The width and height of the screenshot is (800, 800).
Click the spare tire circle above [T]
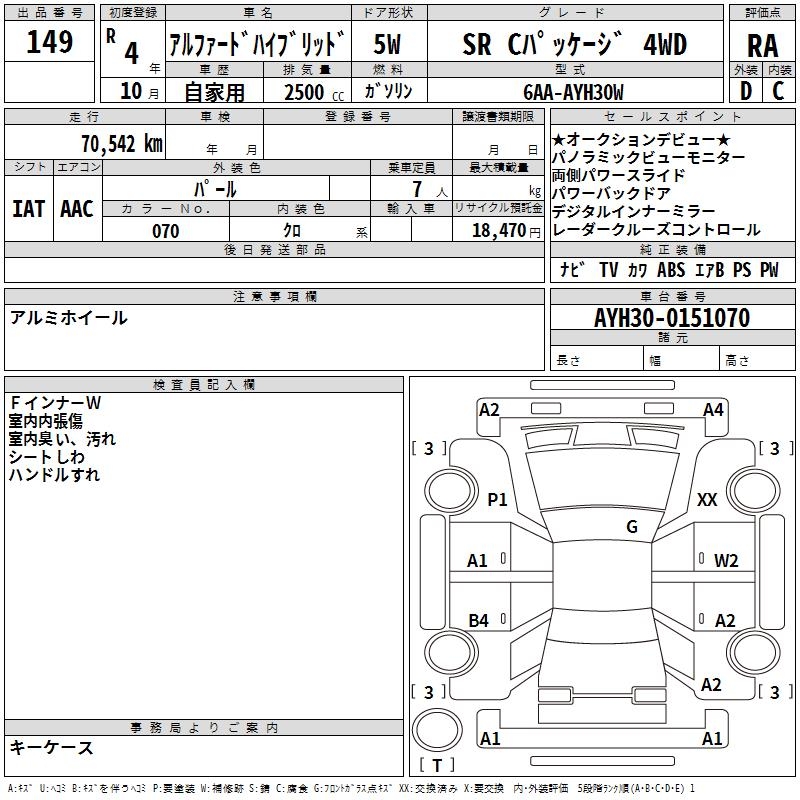(x=436, y=728)
